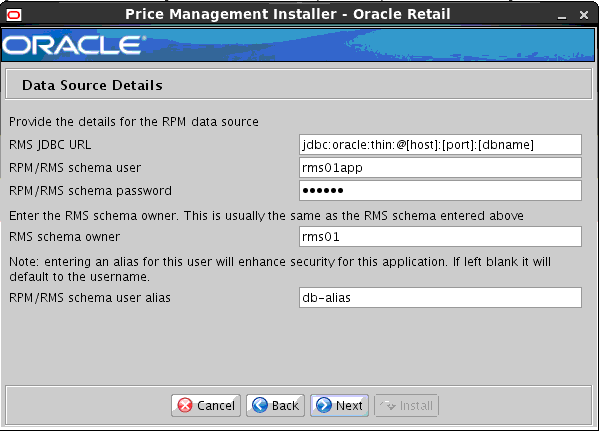The image size is (603, 431).
Task: Click the 'RPM/RMS schema user' label
Action: pyautogui.click(x=75, y=168)
